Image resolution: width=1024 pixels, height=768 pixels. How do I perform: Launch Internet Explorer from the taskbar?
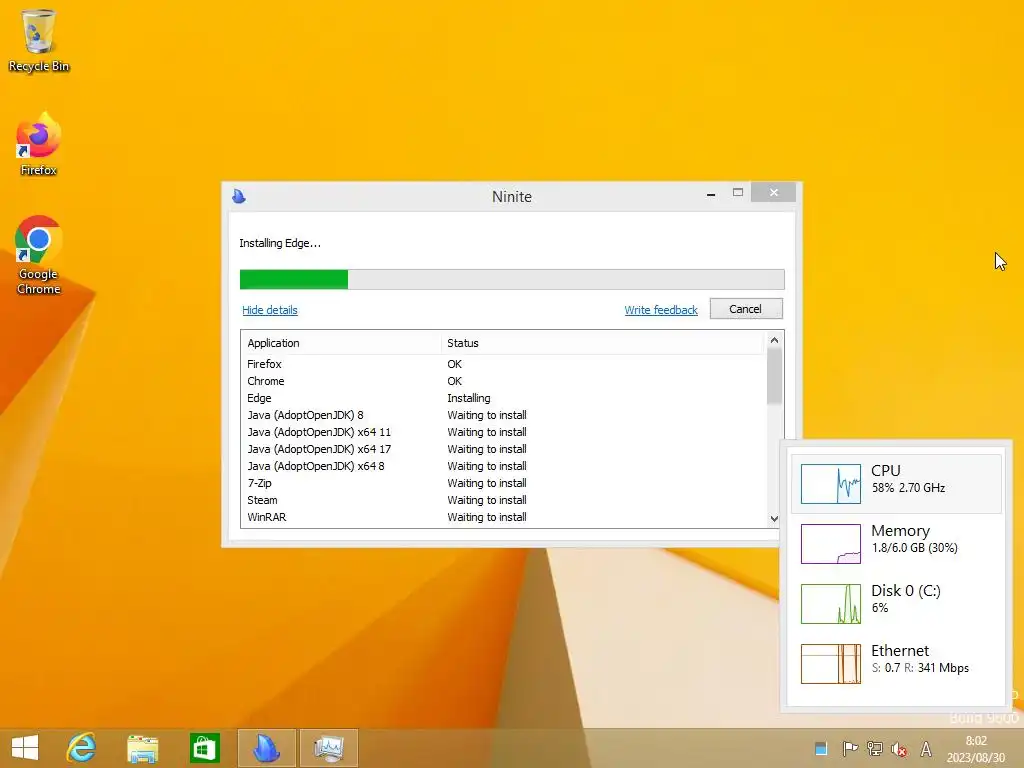click(82, 748)
